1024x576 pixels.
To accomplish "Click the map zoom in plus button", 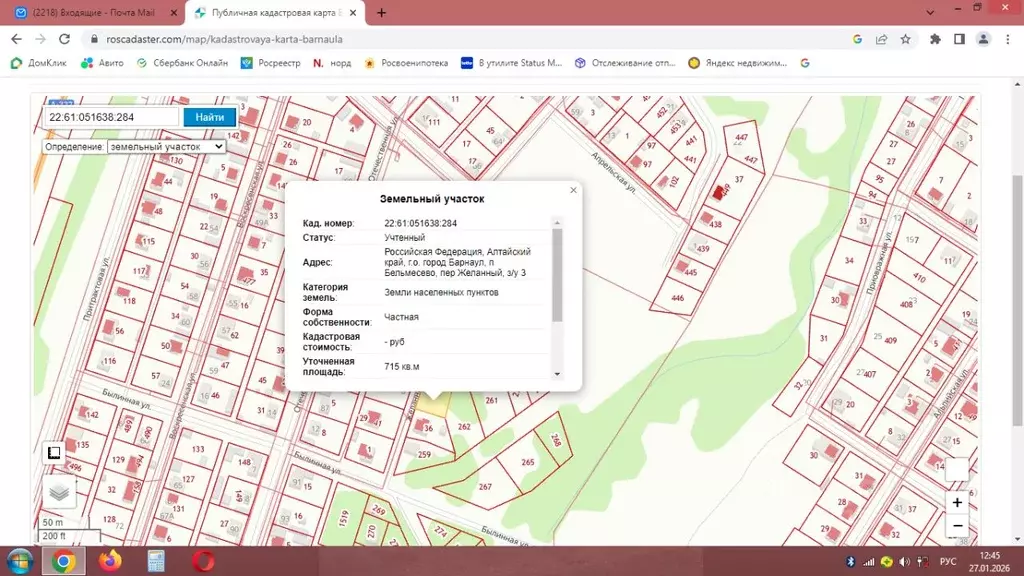I will (957, 502).
